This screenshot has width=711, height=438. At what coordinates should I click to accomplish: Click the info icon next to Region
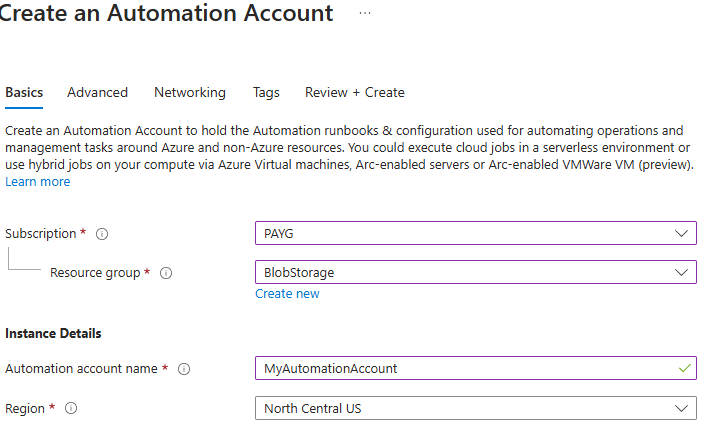tap(71, 408)
